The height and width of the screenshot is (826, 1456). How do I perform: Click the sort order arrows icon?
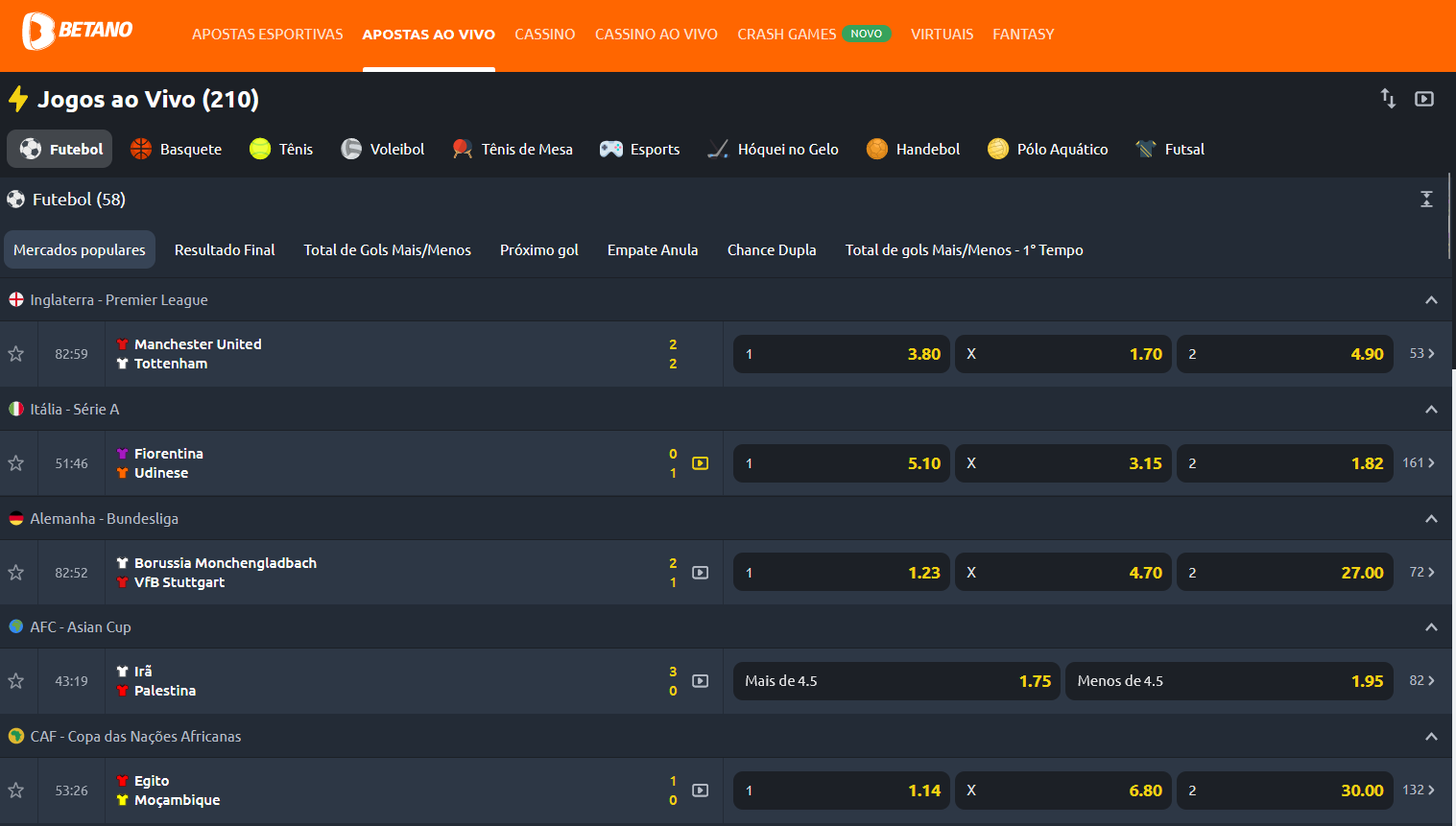tap(1388, 98)
